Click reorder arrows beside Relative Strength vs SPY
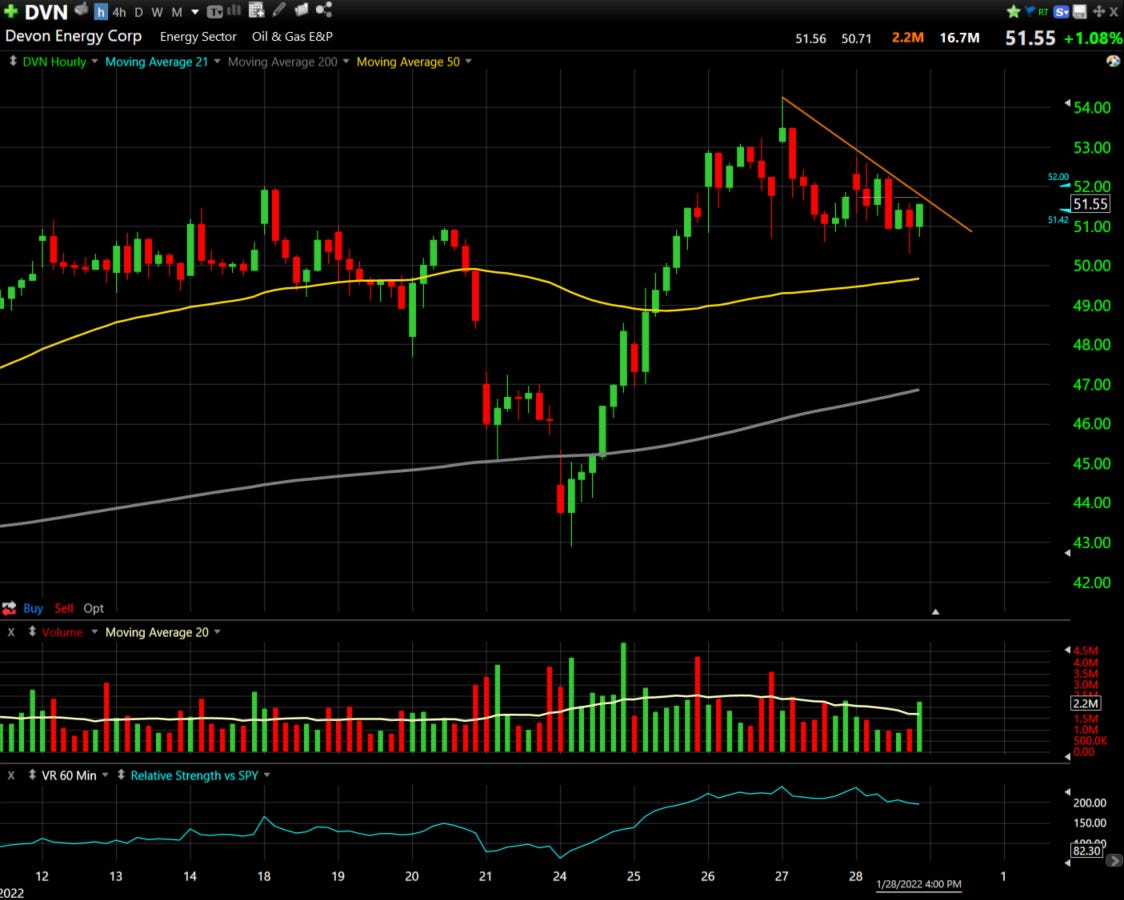Screen dimensions: 1124x900 (121, 775)
